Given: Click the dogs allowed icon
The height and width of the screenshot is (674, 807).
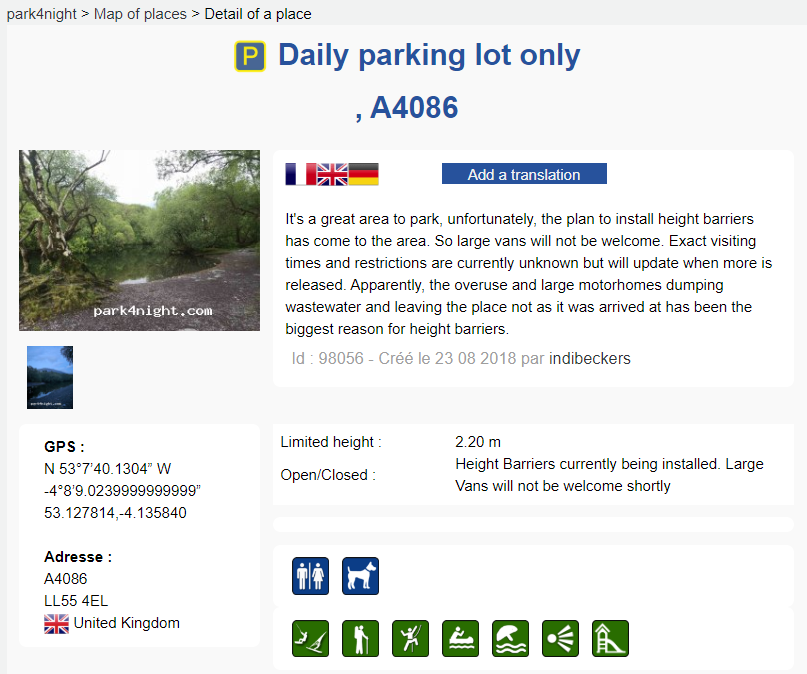Looking at the screenshot, I should click(360, 576).
